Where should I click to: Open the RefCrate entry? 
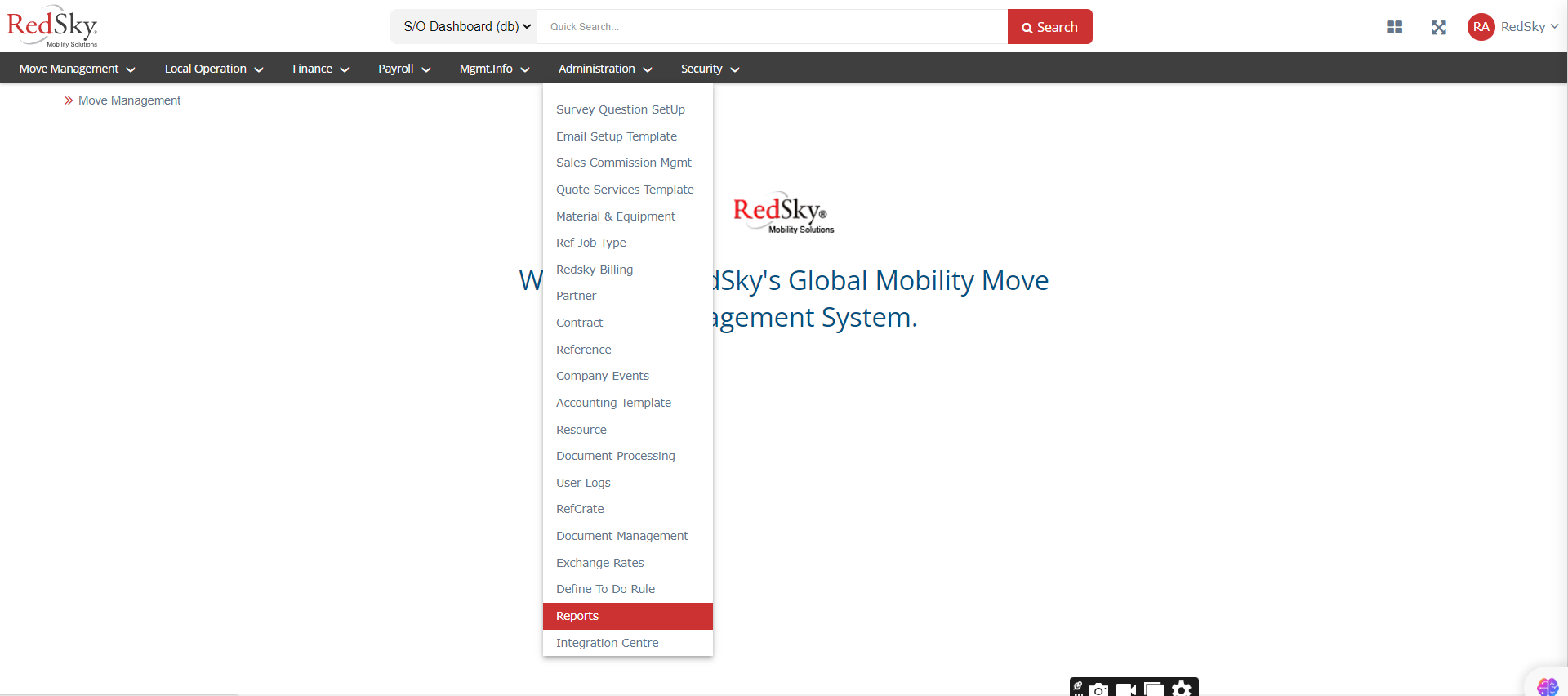pyautogui.click(x=627, y=509)
